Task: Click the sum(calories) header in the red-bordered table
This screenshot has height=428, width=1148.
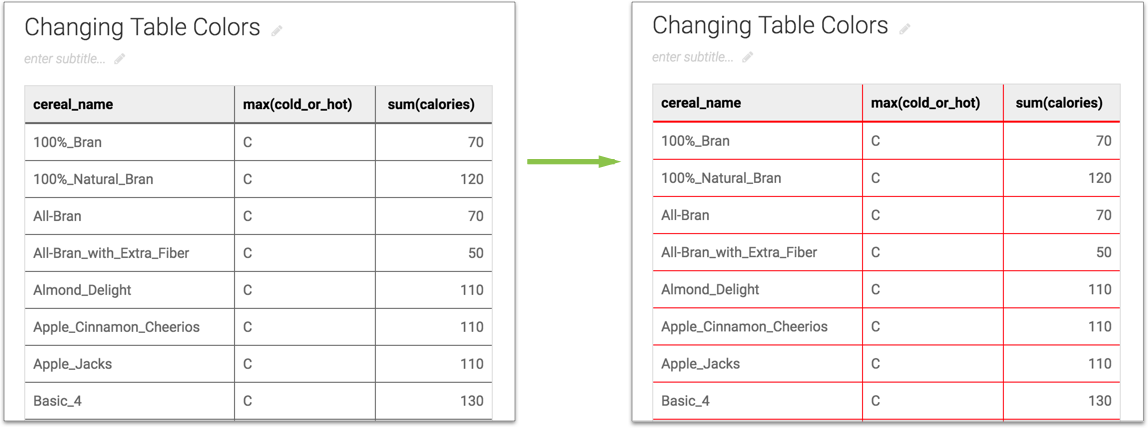Action: pyautogui.click(x=1059, y=103)
